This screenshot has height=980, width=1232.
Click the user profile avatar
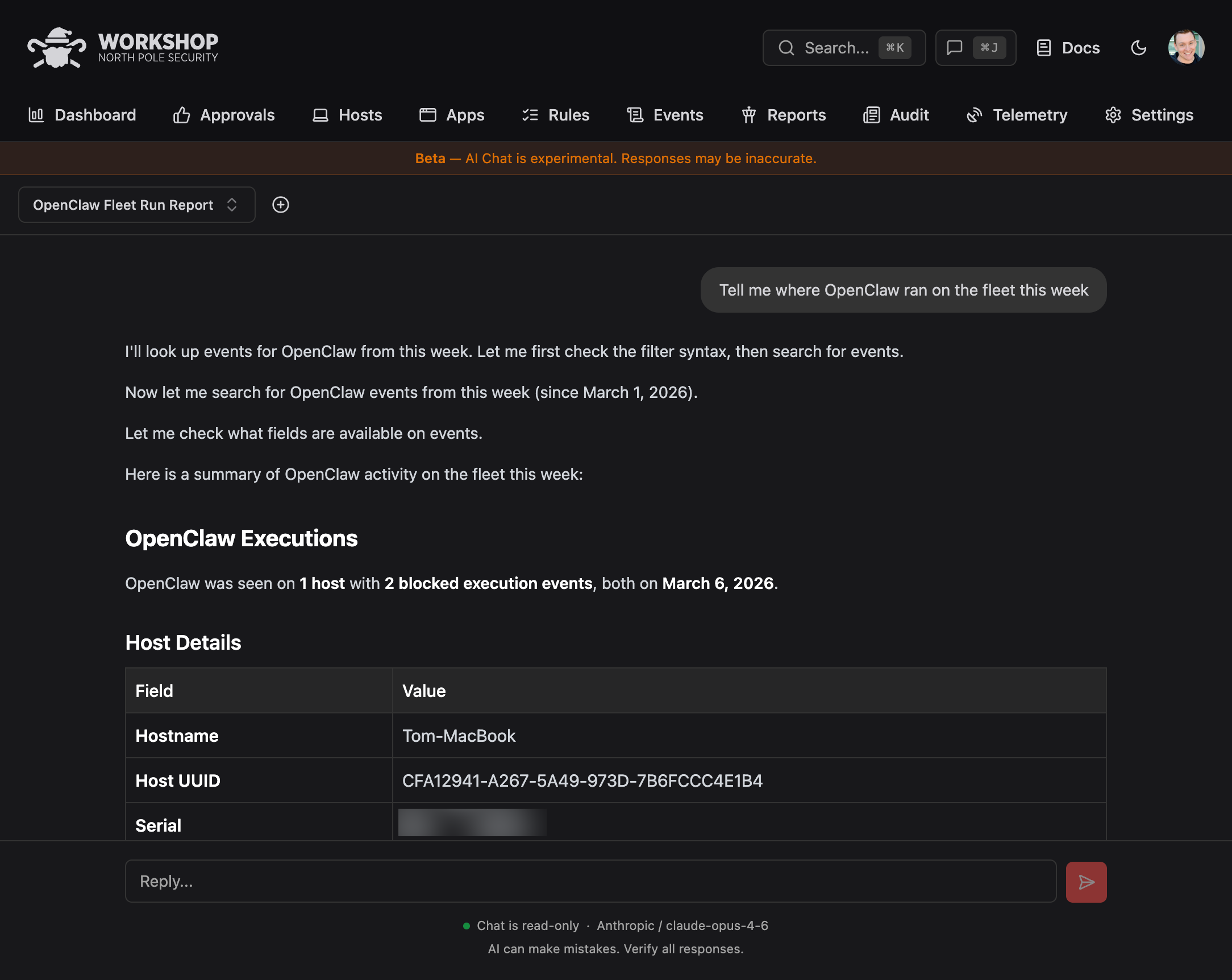click(1187, 48)
